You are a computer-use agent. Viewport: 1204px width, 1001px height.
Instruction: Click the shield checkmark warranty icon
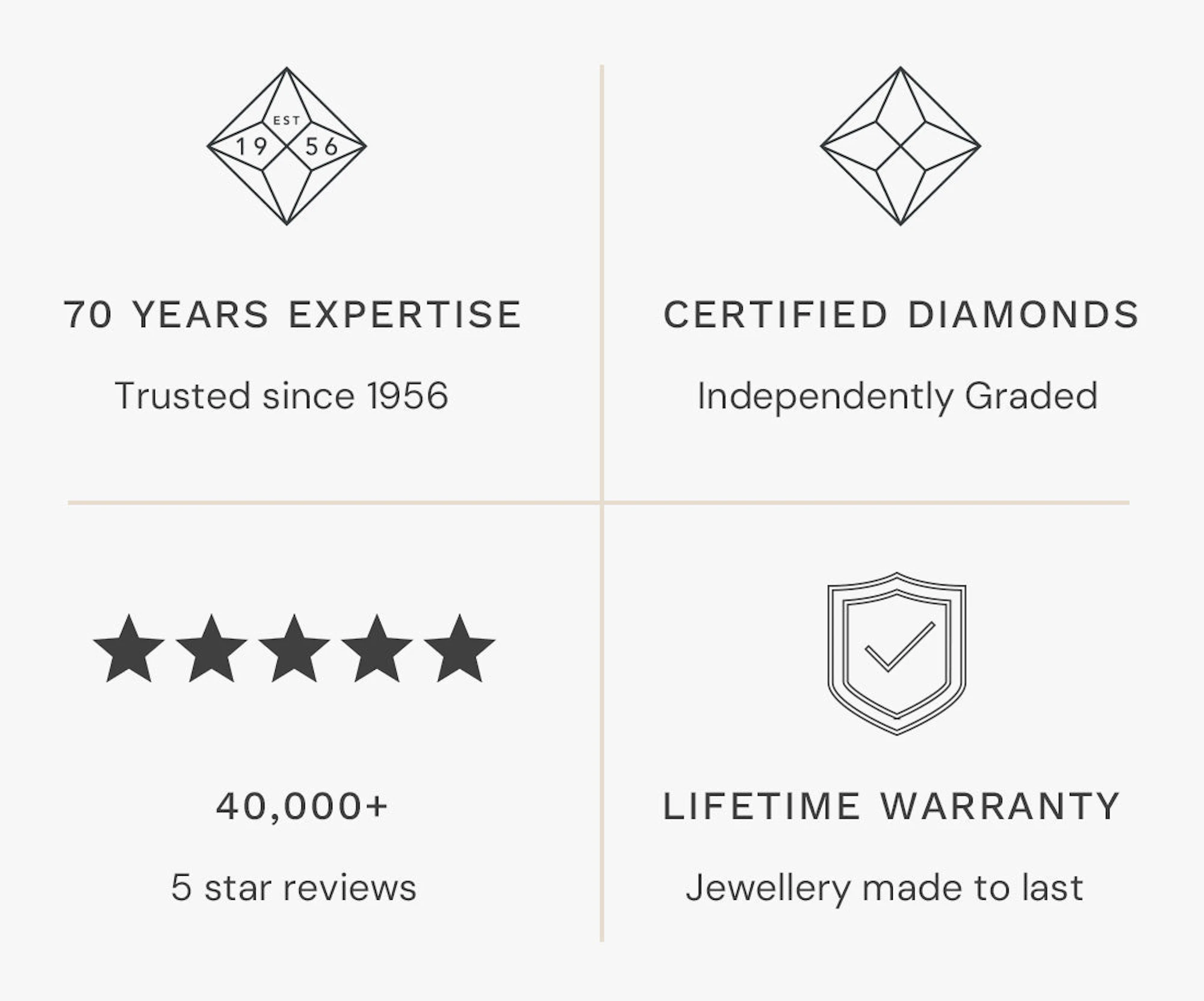(x=896, y=653)
